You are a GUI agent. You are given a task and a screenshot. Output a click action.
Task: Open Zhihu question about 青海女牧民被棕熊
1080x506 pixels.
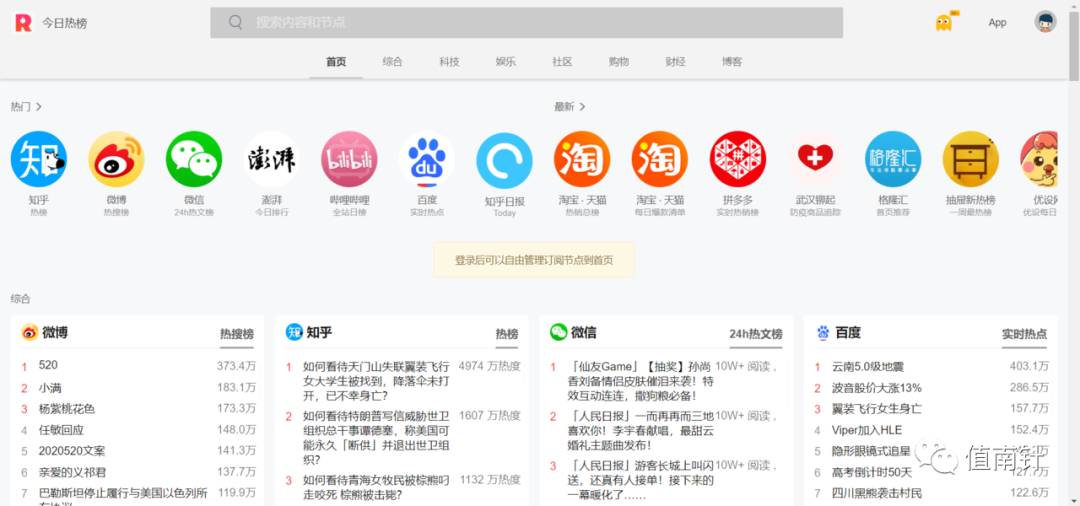tap(376, 487)
